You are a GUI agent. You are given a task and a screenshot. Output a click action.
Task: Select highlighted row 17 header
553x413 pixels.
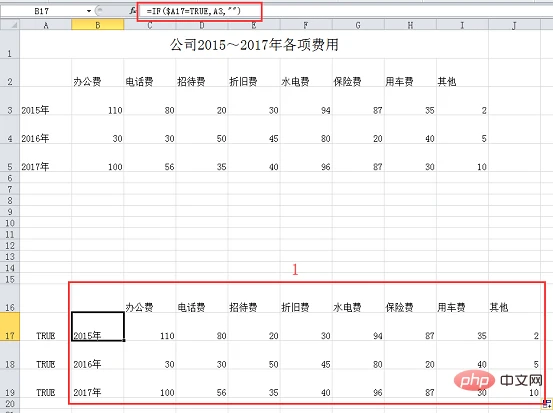point(10,327)
